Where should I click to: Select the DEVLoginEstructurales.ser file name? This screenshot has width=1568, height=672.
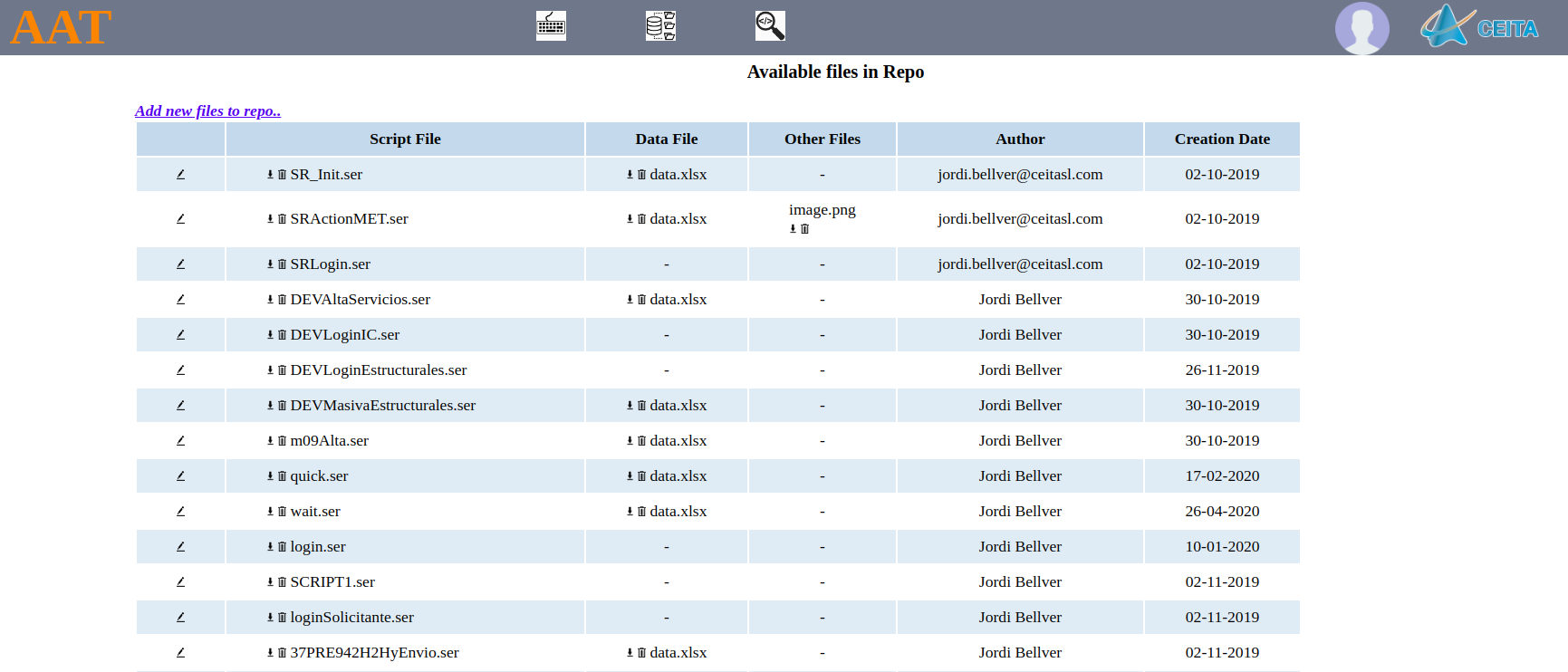click(379, 370)
